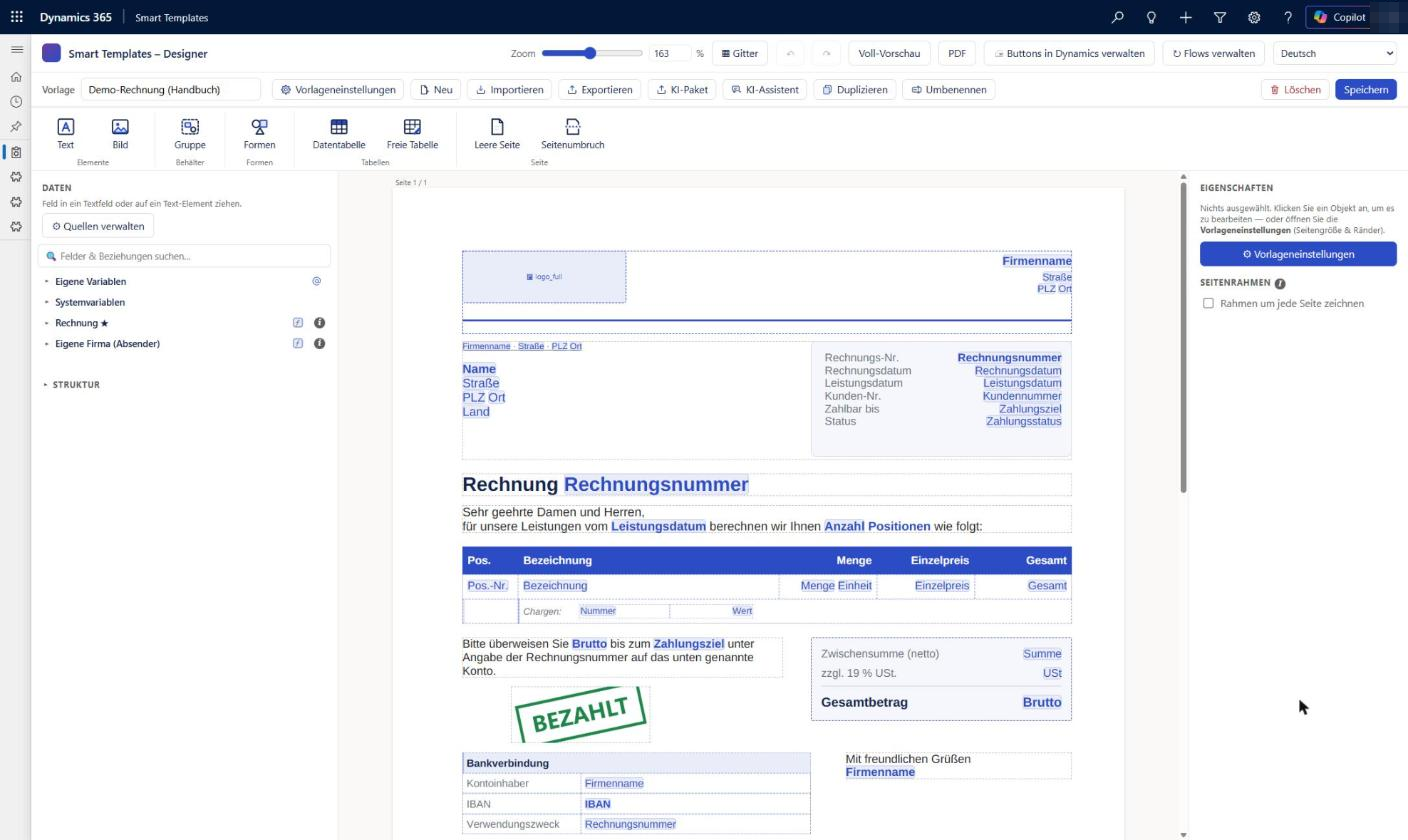Expand Eigene Firma (Absender) node
Image resolution: width=1408 pixels, height=840 pixels.
tap(46, 343)
